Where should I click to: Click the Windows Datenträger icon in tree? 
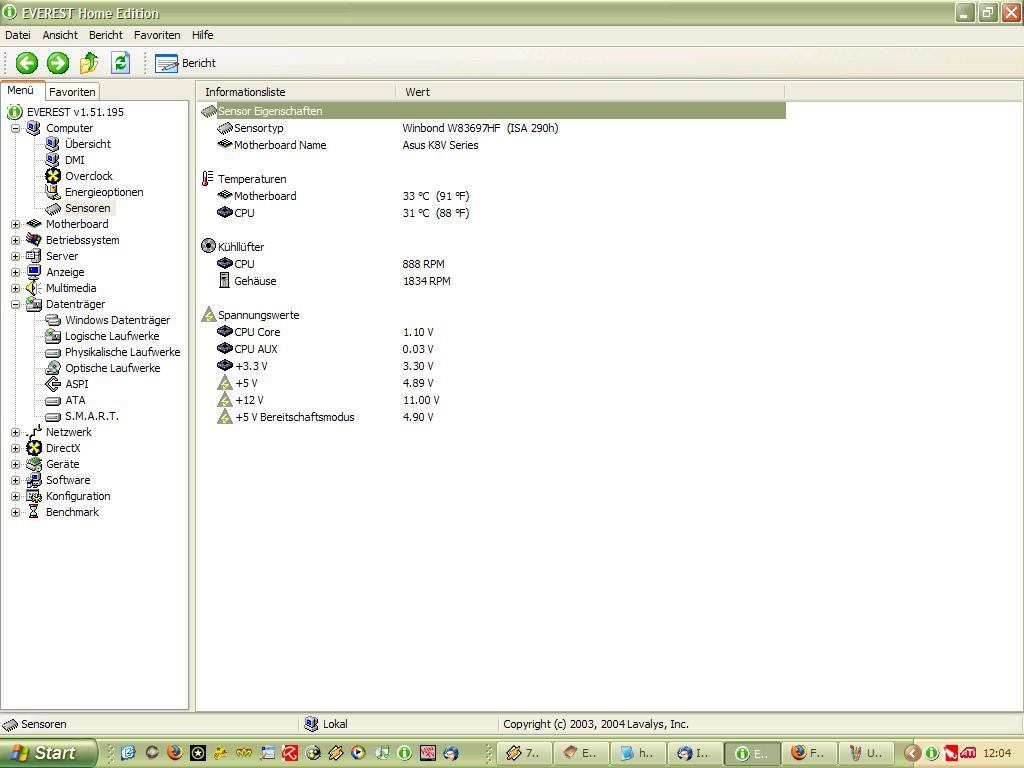(x=53, y=320)
